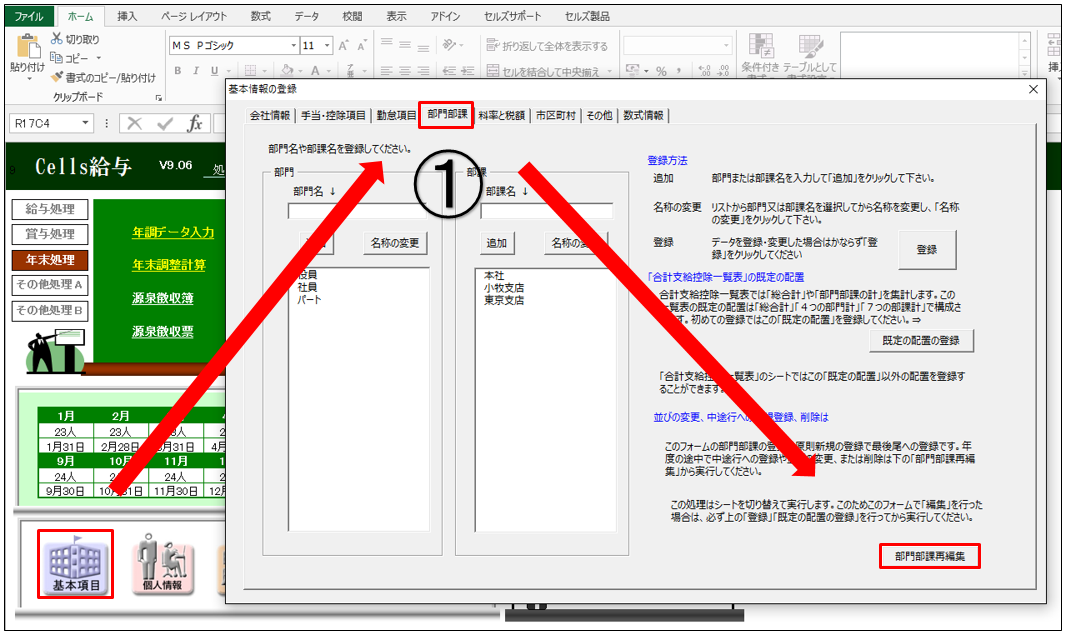Click the increase indent icon
The height and width of the screenshot is (637, 1066).
[x=468, y=71]
